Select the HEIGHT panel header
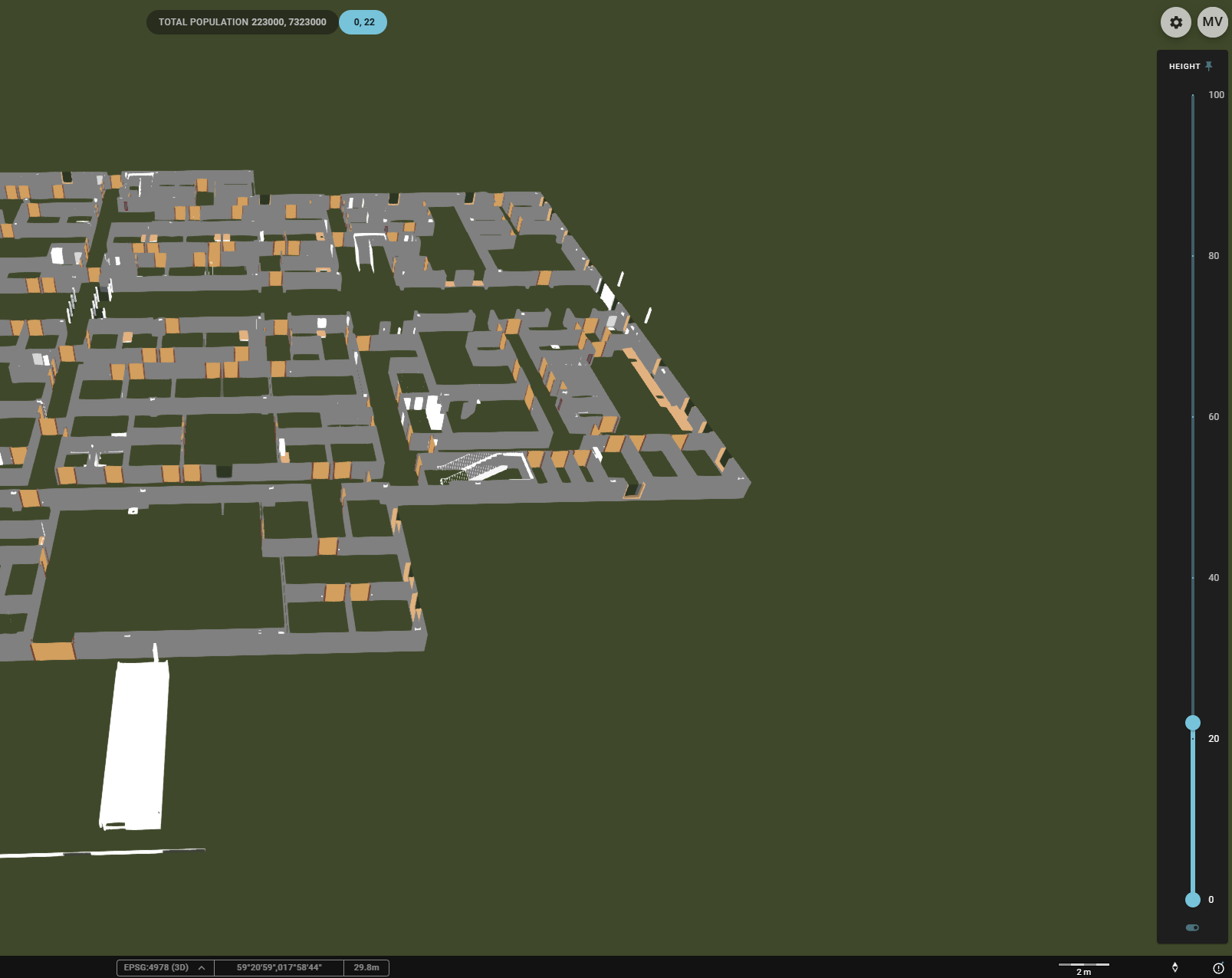This screenshot has width=1232, height=978. point(1184,66)
